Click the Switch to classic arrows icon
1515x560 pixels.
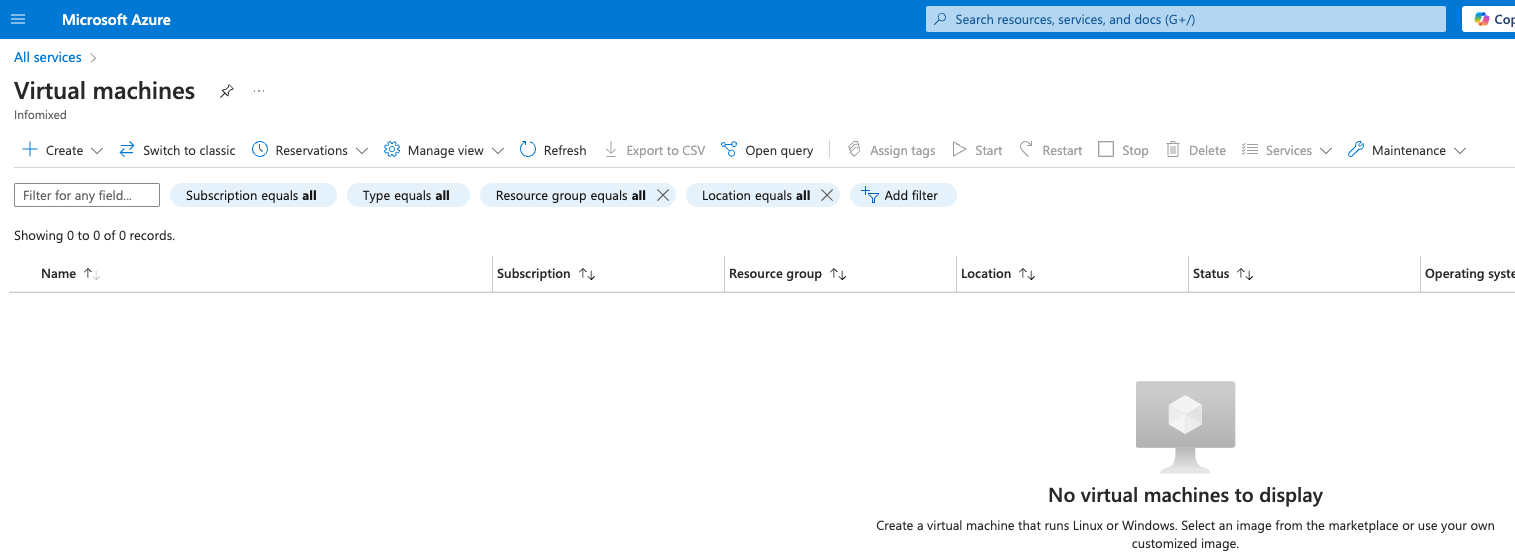pos(127,150)
